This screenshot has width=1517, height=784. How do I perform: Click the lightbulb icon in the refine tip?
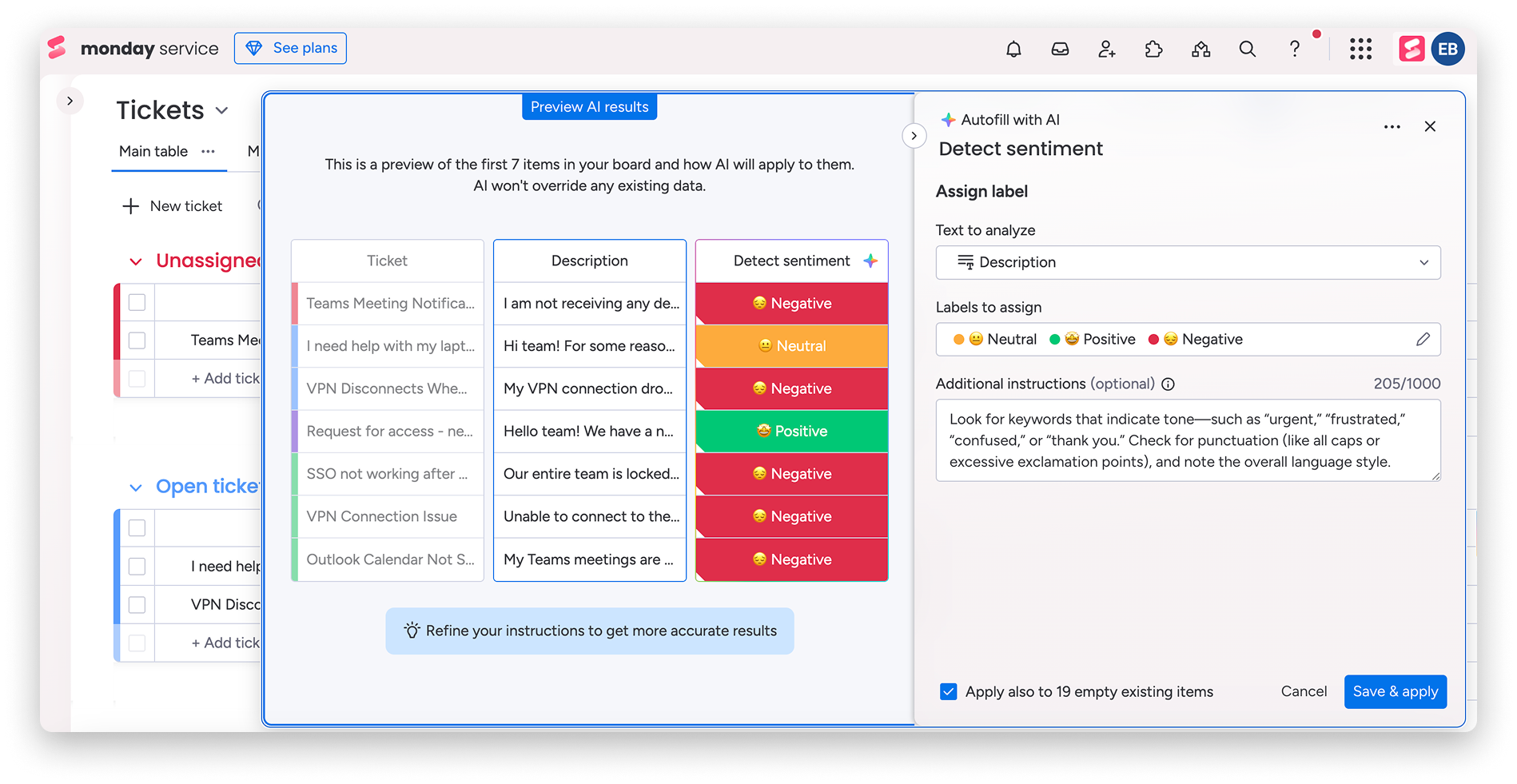pos(412,631)
